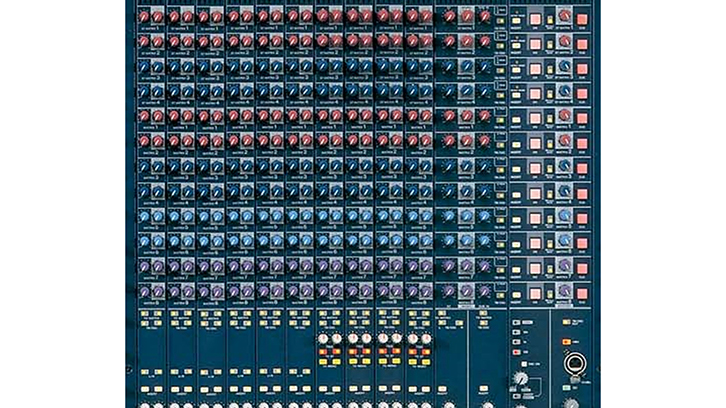Cue the MATRIX 1 output
The height and width of the screenshot is (408, 726).
[x=582, y=119]
